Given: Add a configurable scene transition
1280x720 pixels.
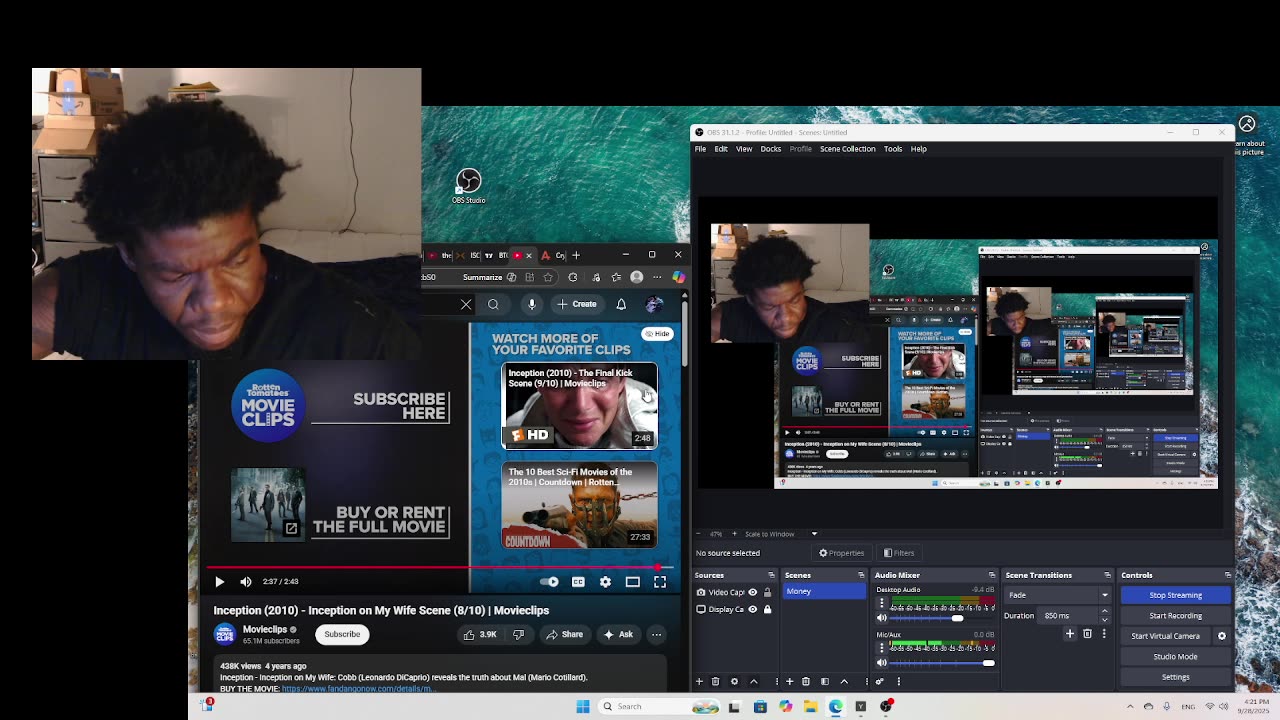Looking at the screenshot, I should point(1069,633).
